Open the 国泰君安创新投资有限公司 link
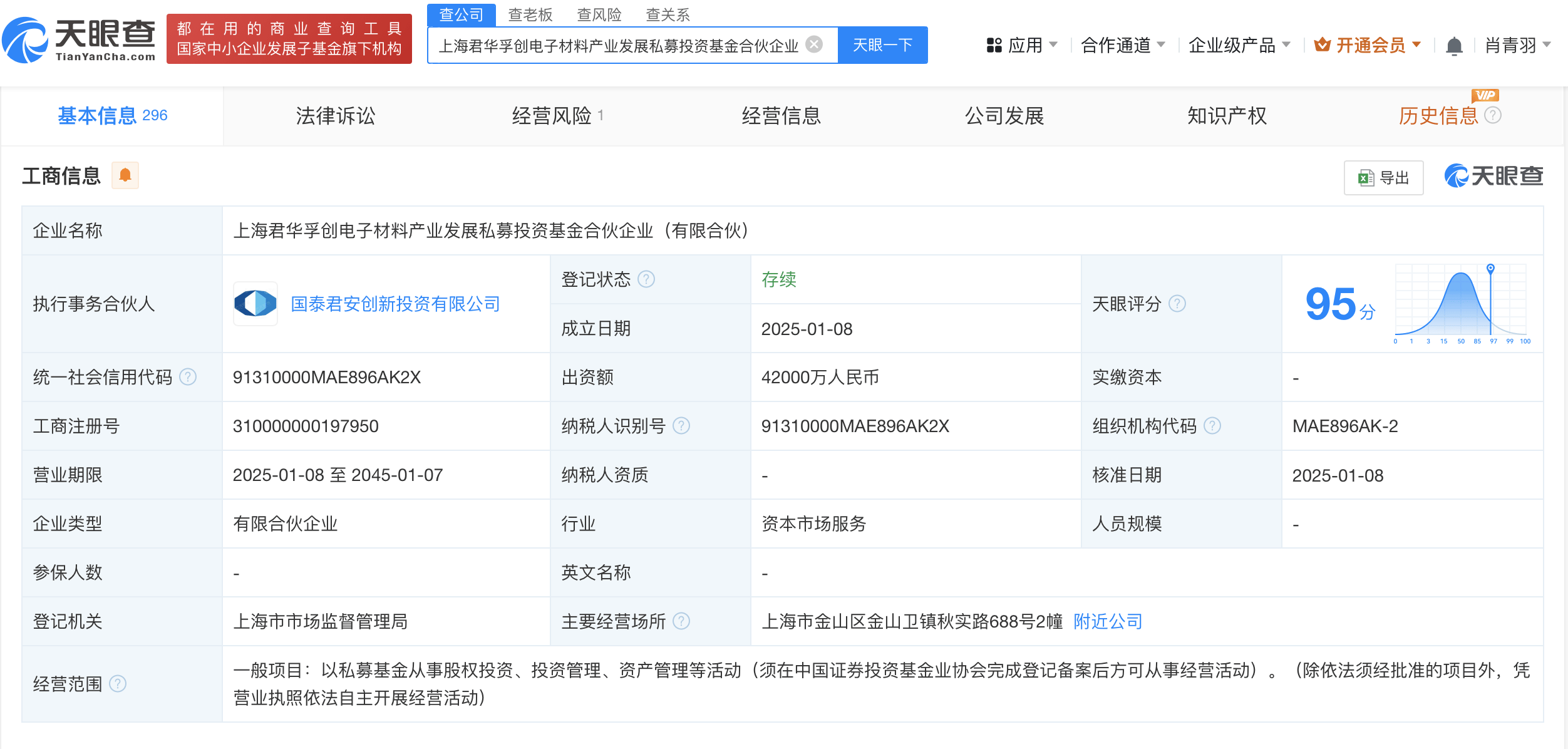The image size is (1568, 749). click(x=395, y=304)
